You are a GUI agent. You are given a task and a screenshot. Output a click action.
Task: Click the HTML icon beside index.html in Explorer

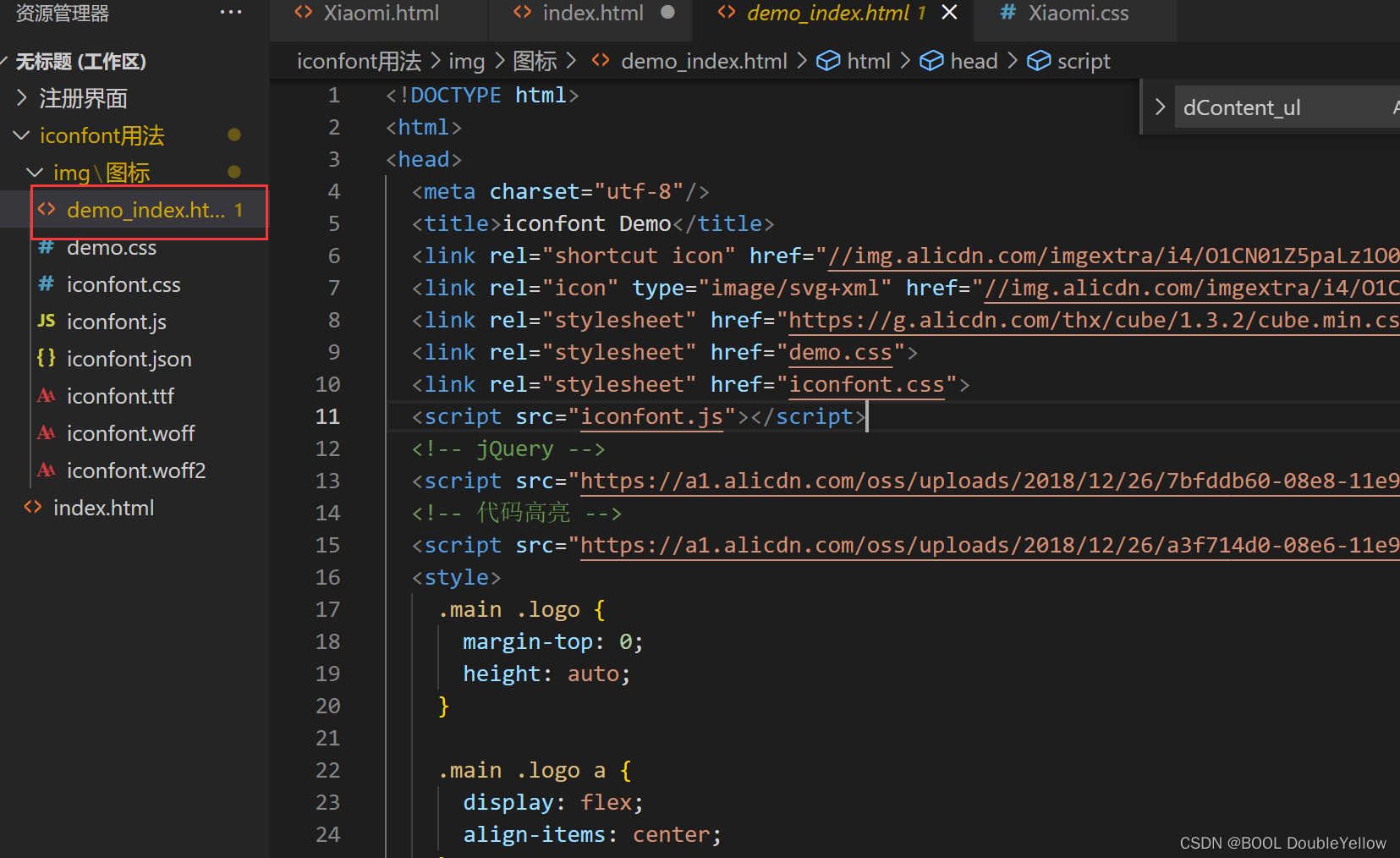coord(33,508)
